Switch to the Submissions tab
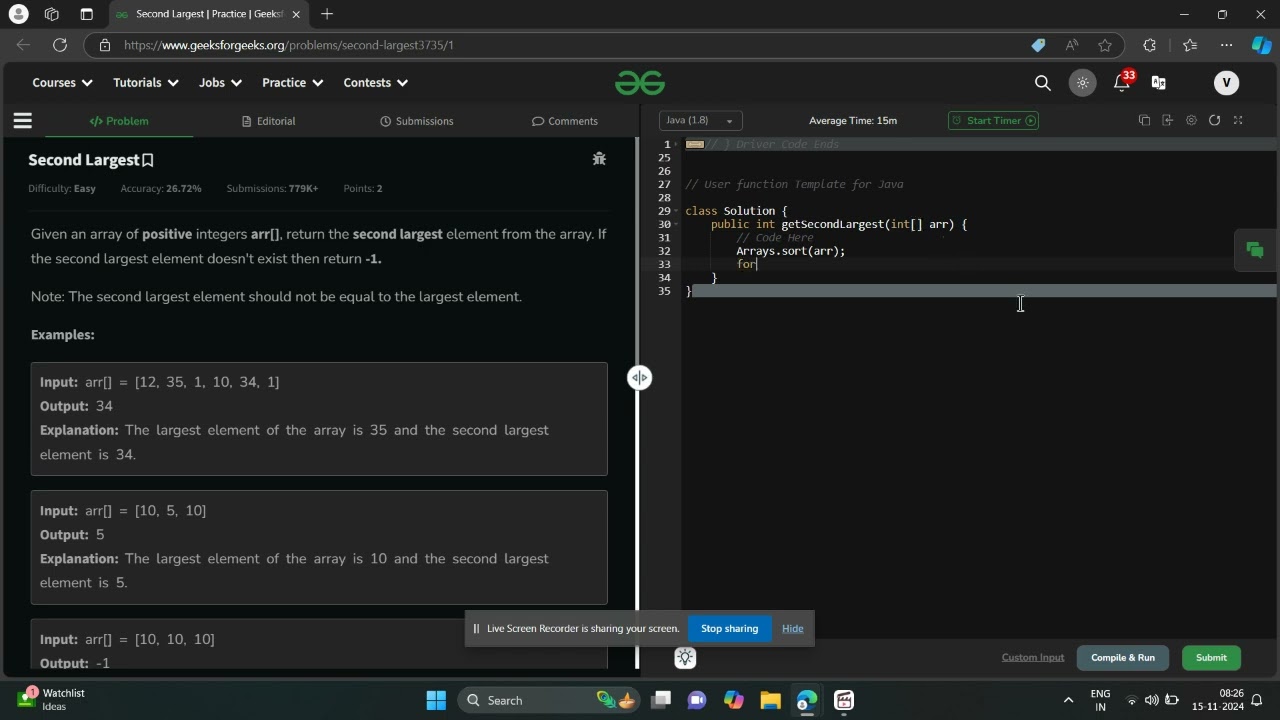1280x720 pixels. tap(417, 121)
